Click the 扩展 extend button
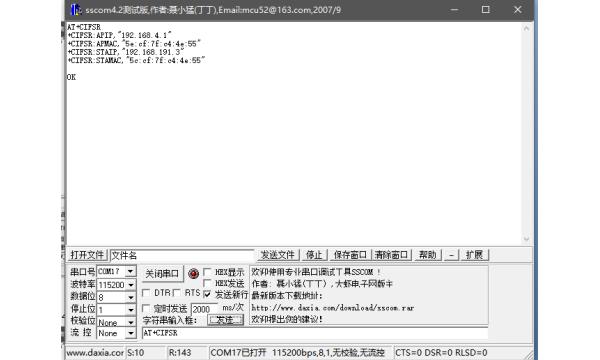 click(x=474, y=255)
